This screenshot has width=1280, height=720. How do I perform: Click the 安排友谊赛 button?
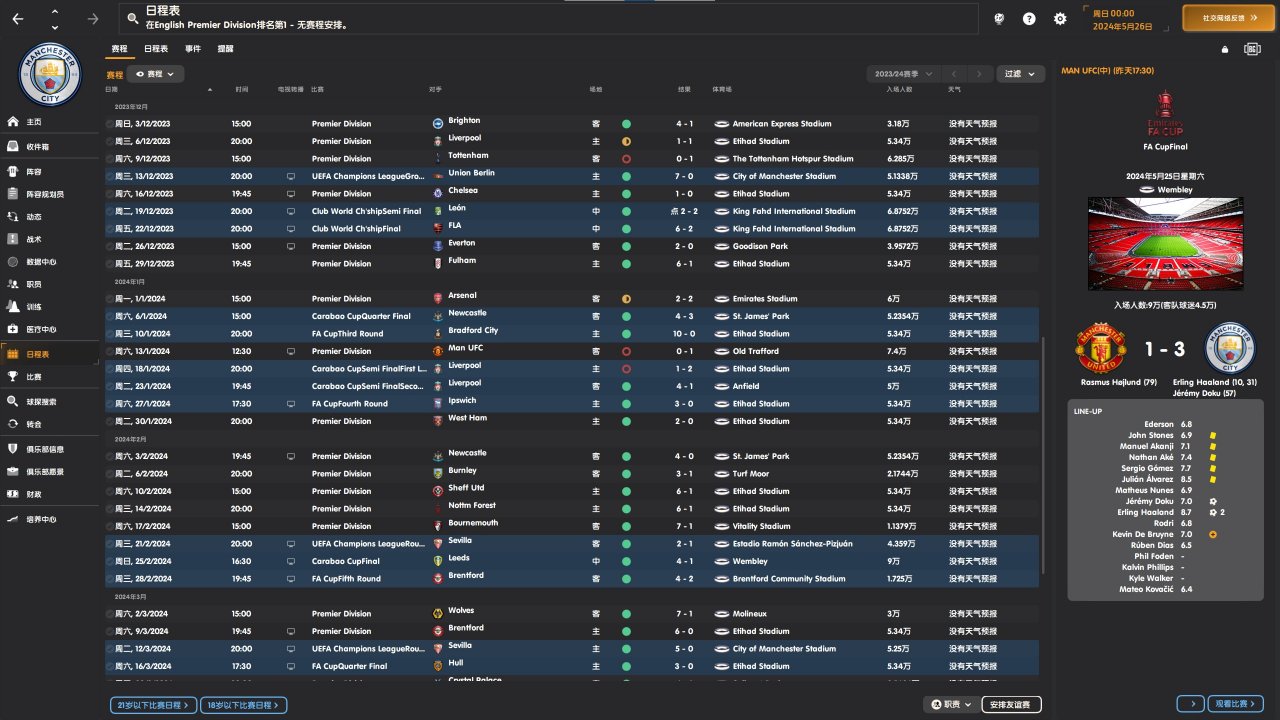[1012, 705]
